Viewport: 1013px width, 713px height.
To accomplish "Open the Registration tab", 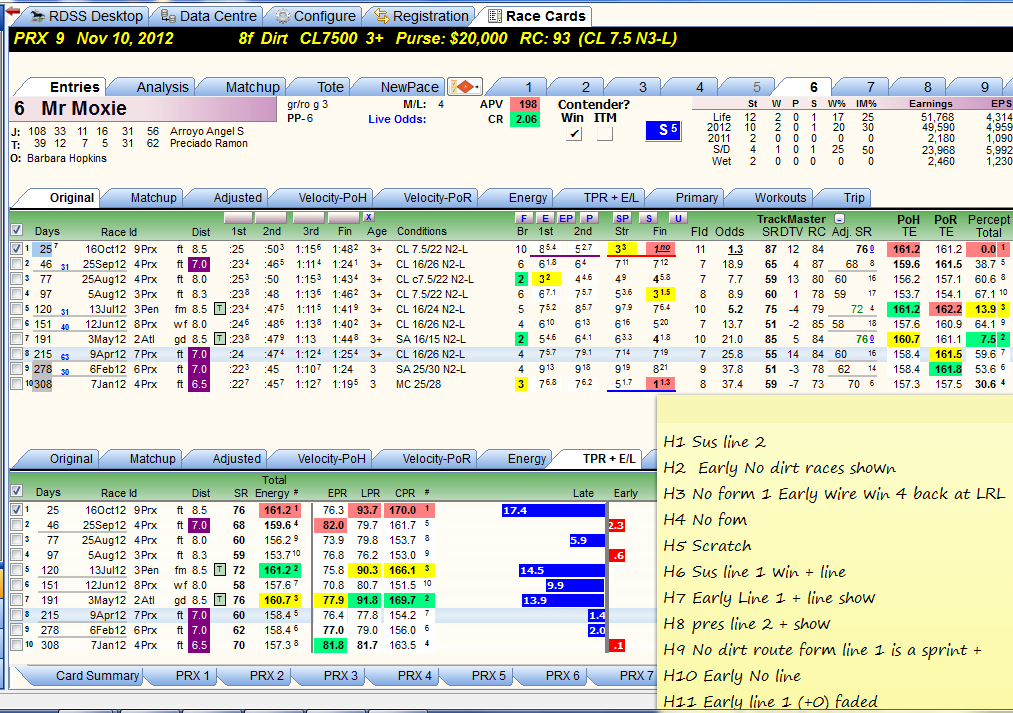I will click(x=421, y=16).
